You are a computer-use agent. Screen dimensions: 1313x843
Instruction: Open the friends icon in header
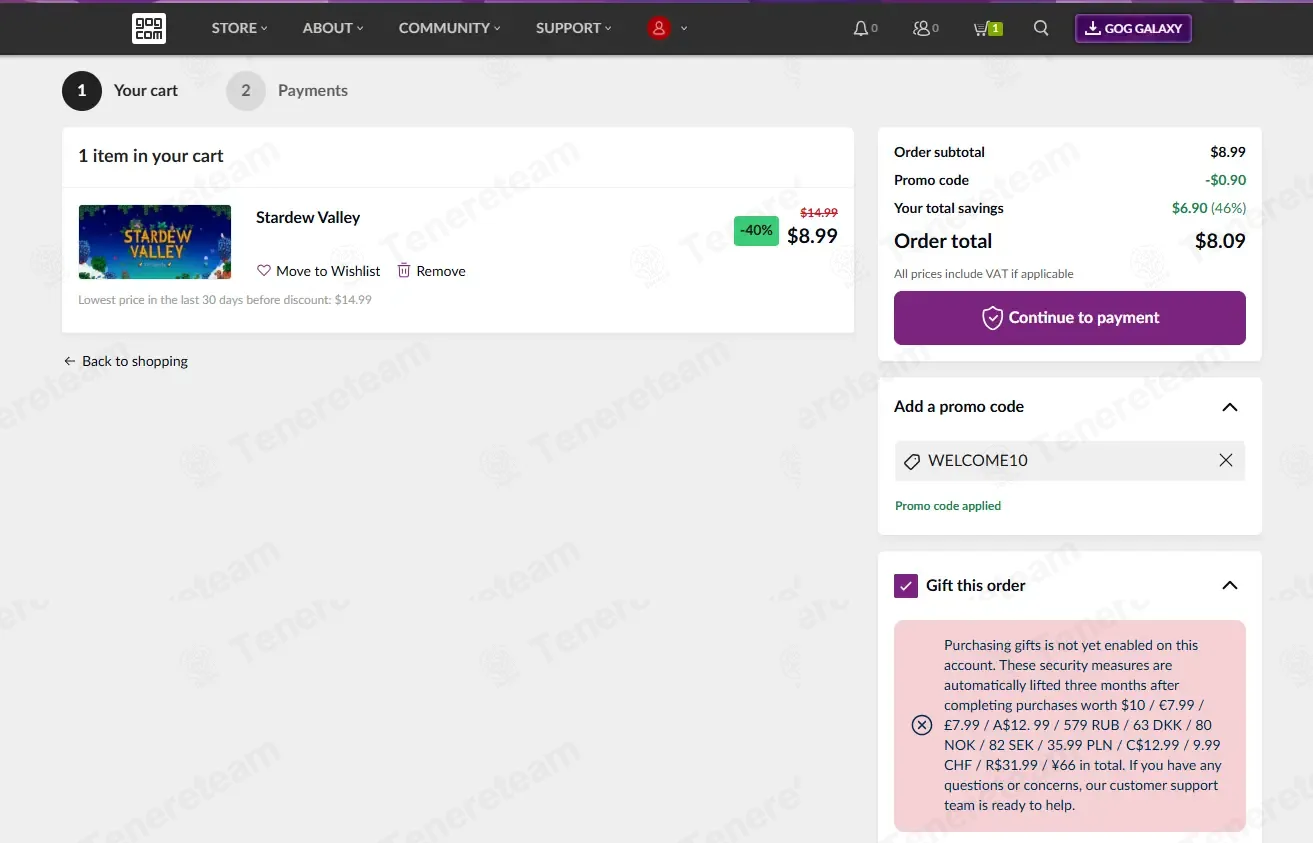921,28
